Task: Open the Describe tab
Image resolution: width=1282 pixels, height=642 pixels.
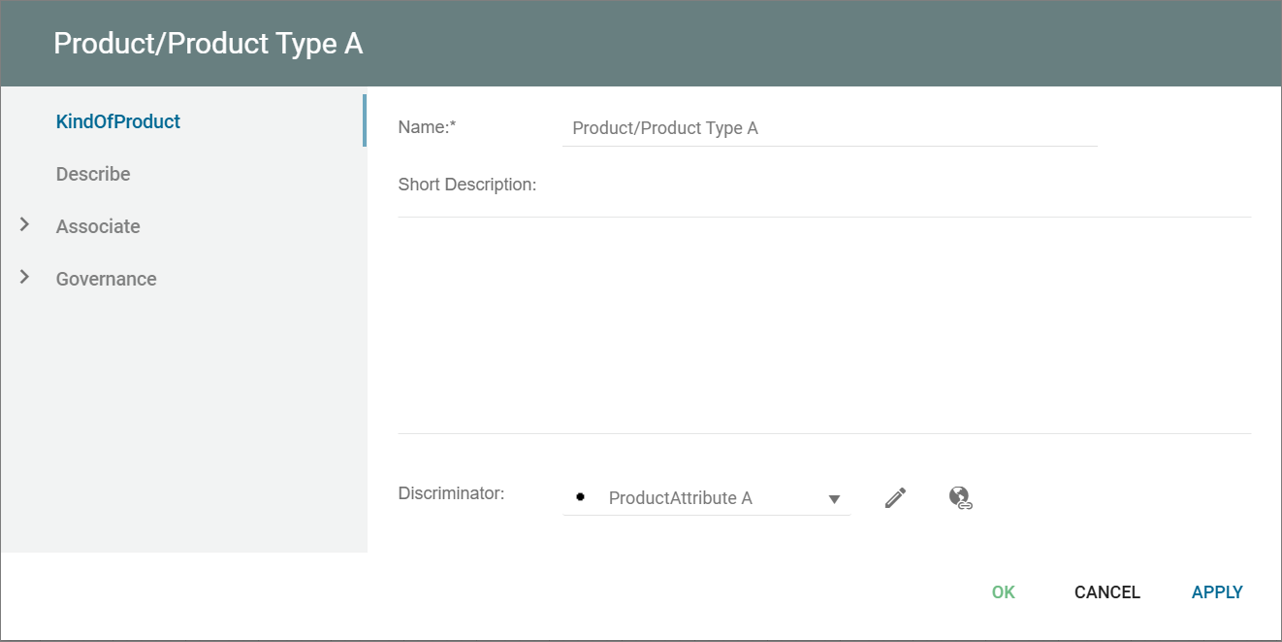Action: (93, 174)
